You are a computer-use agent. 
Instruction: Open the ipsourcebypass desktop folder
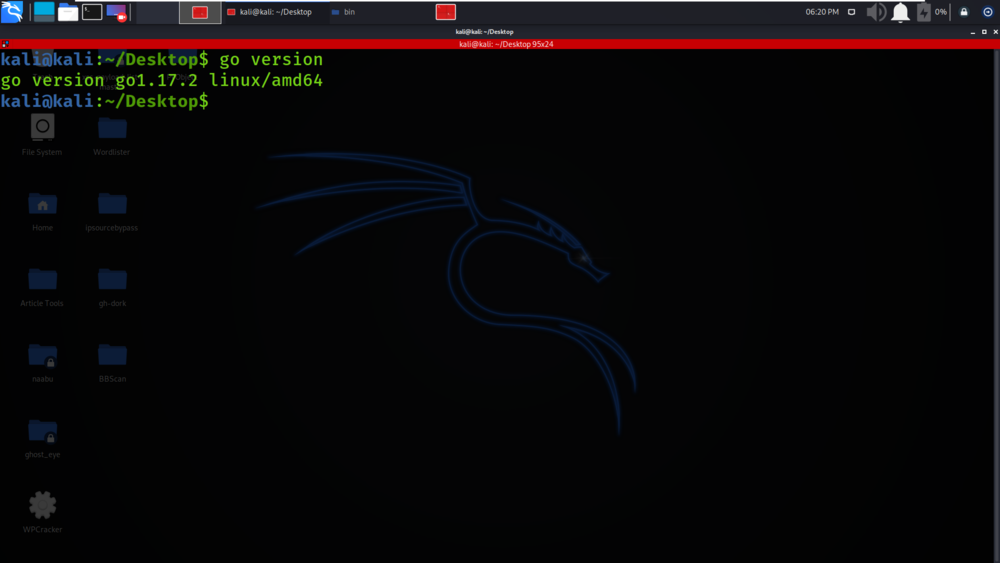(x=112, y=211)
